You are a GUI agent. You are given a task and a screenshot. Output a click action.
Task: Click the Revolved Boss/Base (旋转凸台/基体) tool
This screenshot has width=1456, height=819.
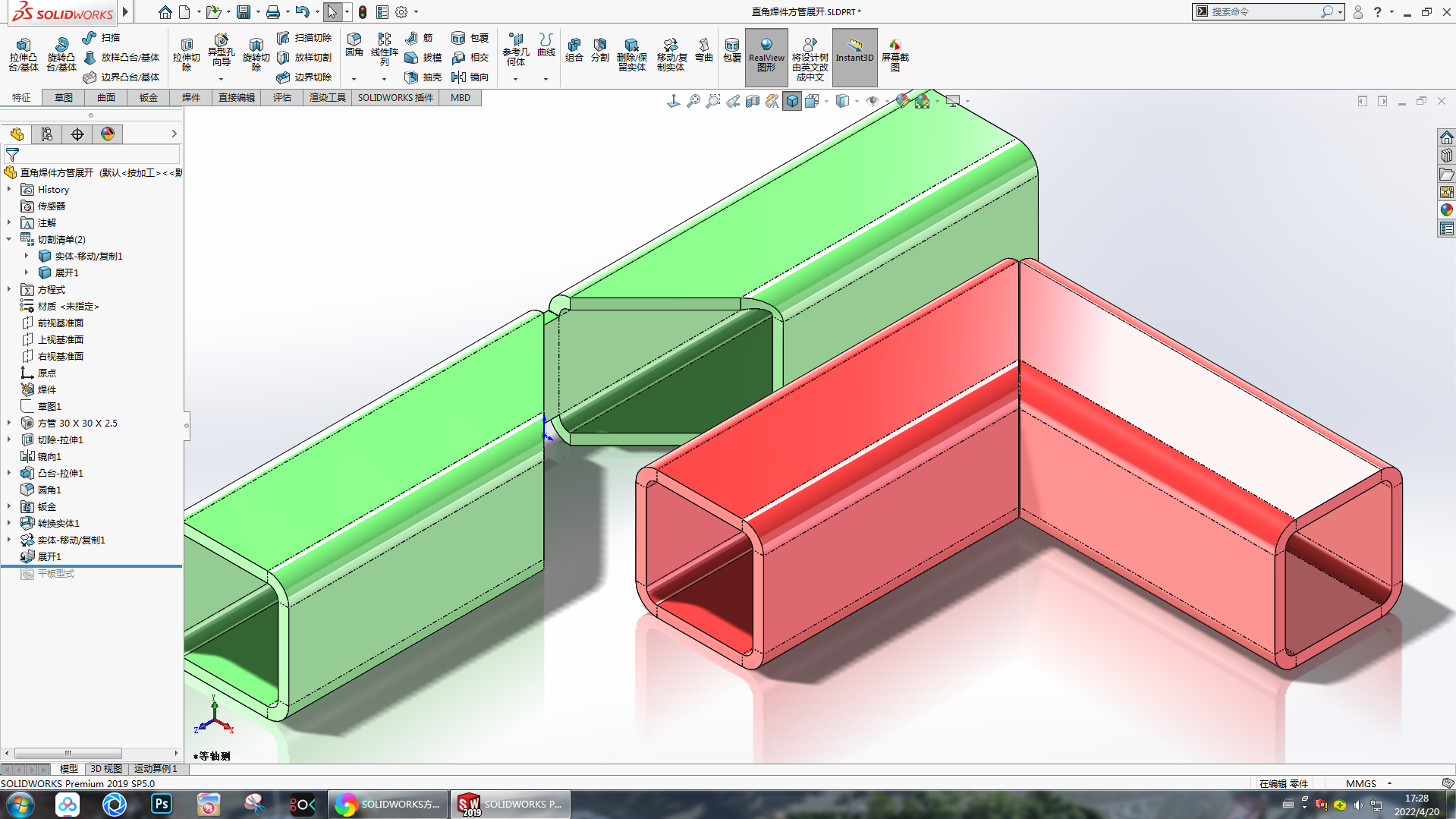point(61,55)
